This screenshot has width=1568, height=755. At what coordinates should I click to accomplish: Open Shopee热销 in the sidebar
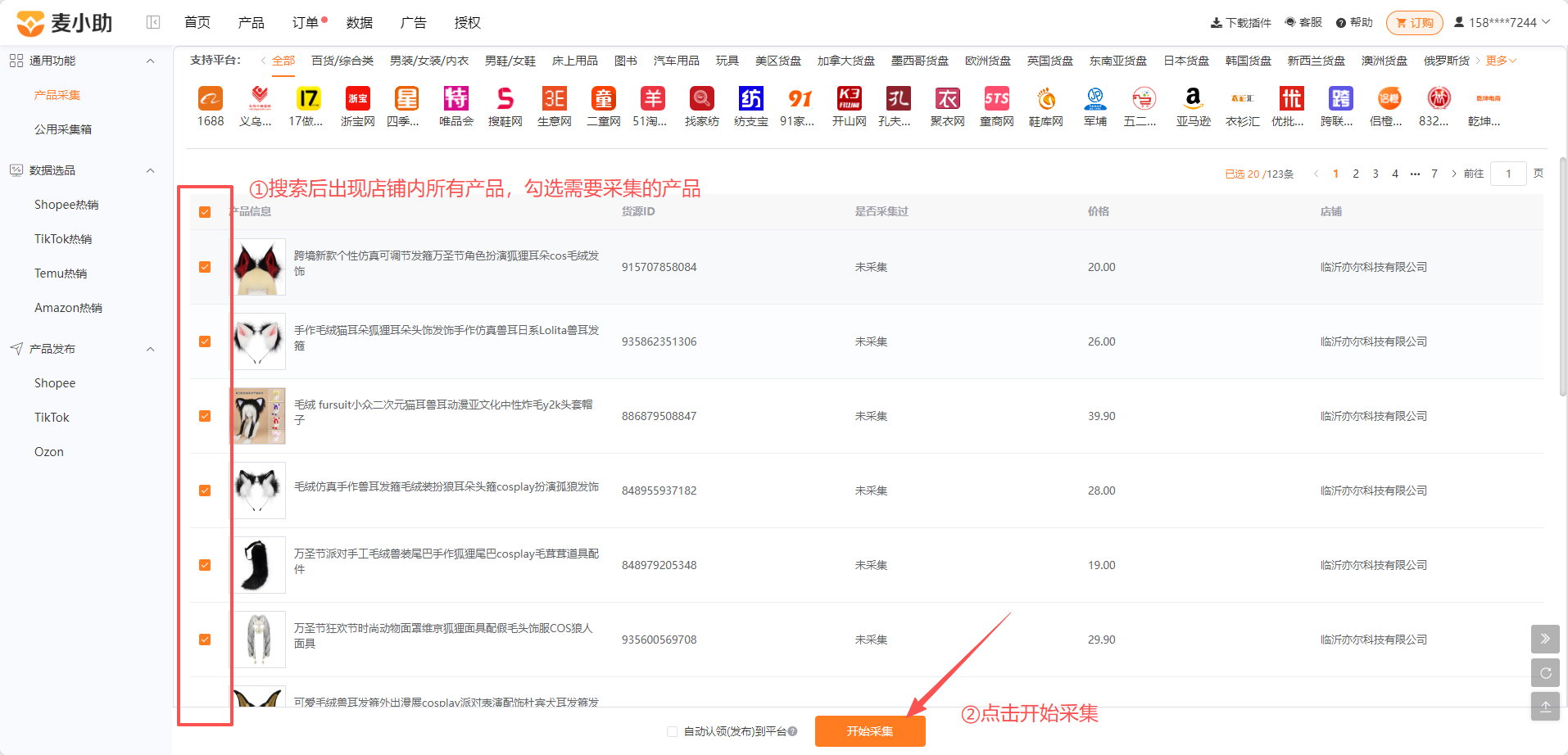point(66,205)
